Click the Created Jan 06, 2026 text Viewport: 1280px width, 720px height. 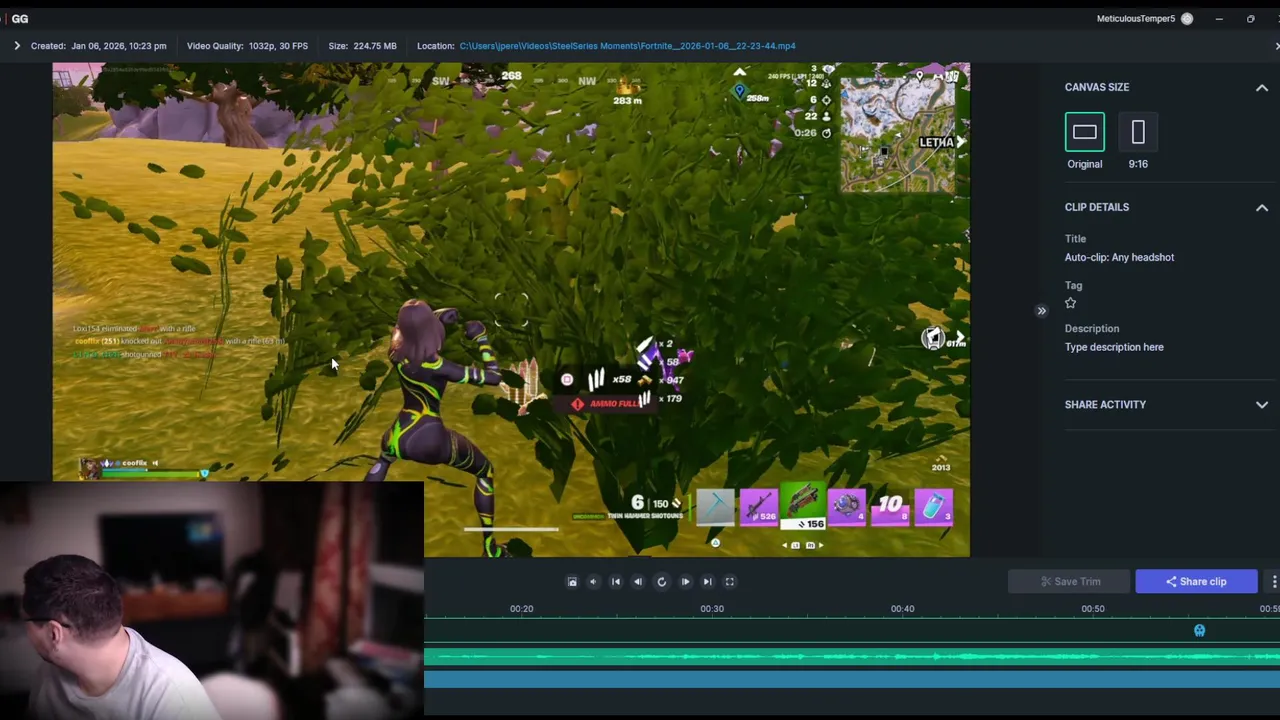tap(98, 46)
